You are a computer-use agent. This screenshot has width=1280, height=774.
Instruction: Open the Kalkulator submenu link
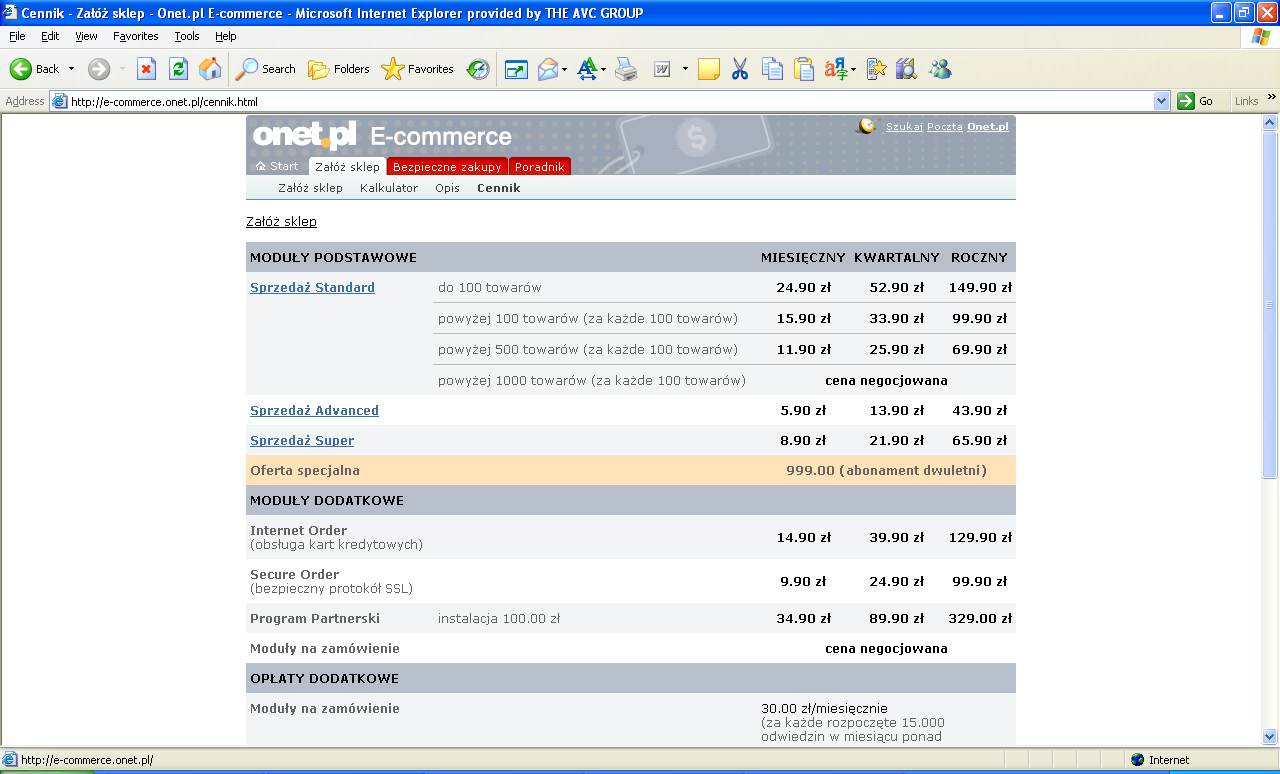pos(389,188)
